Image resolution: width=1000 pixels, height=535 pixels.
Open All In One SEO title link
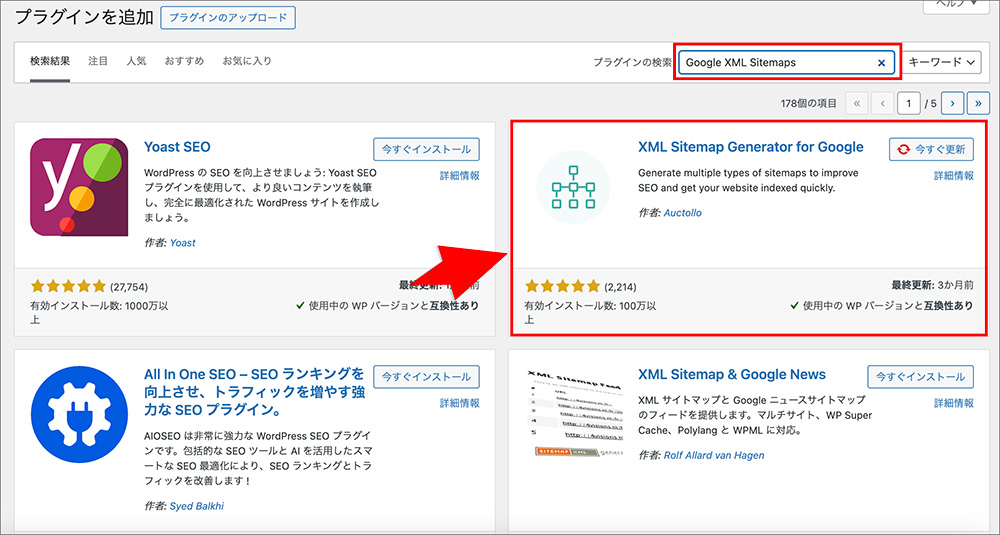coord(254,391)
